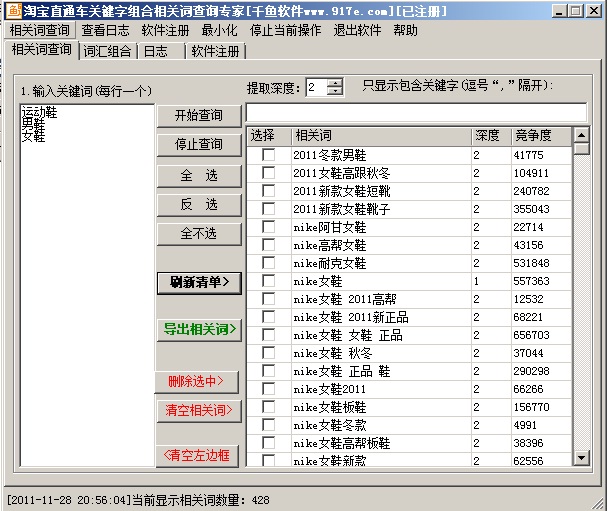Viewport: 607px width, 511px height.
Task: Check the box for 2011新款女鞋短靴
Action: point(268,191)
